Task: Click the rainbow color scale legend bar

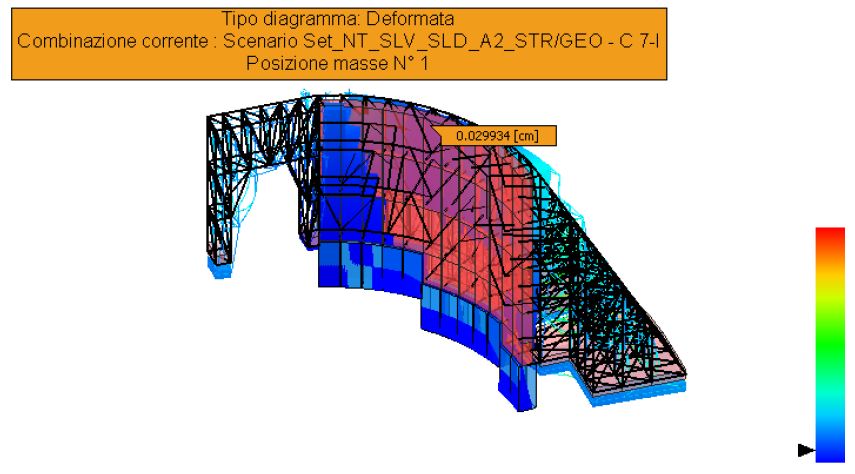Action: point(830,345)
